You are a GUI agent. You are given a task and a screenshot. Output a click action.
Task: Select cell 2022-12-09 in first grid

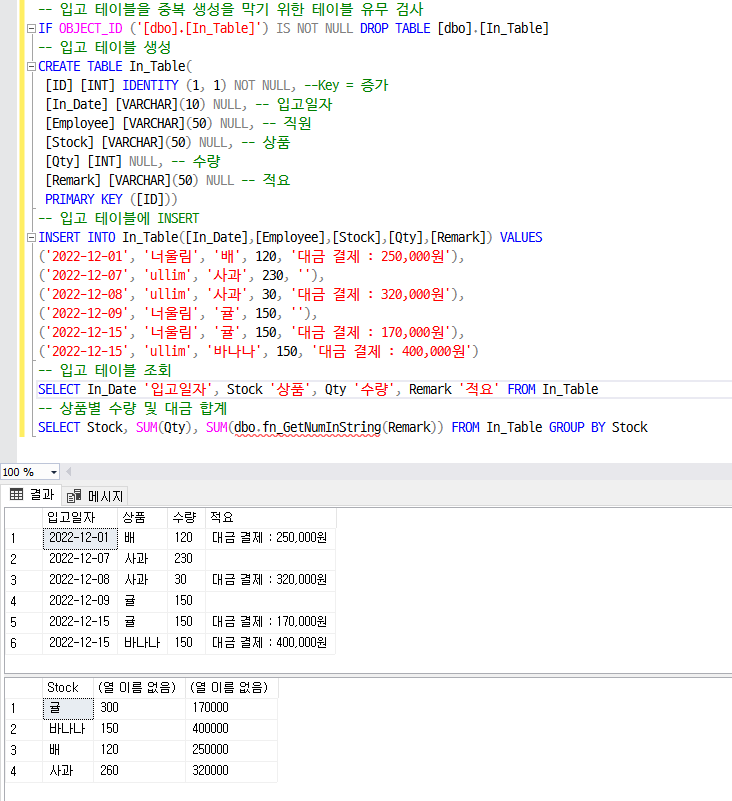pos(80,601)
